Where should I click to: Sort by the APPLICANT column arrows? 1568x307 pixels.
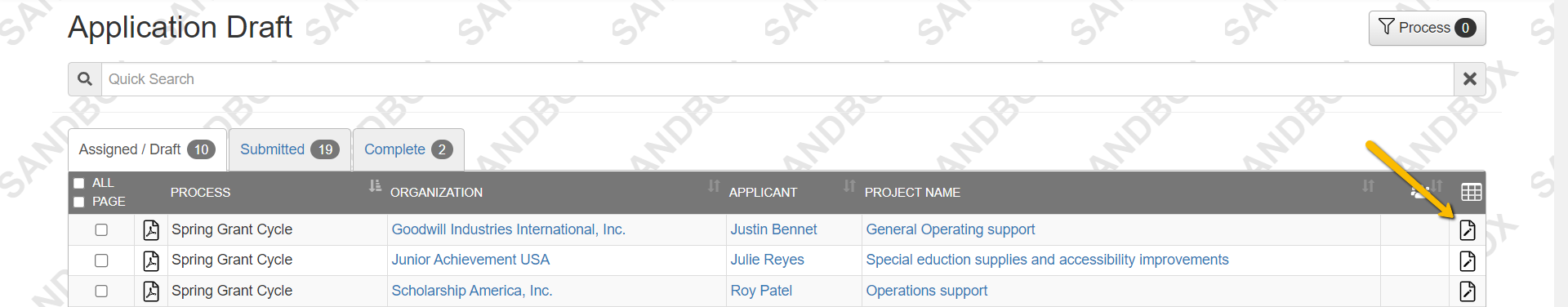[849, 185]
